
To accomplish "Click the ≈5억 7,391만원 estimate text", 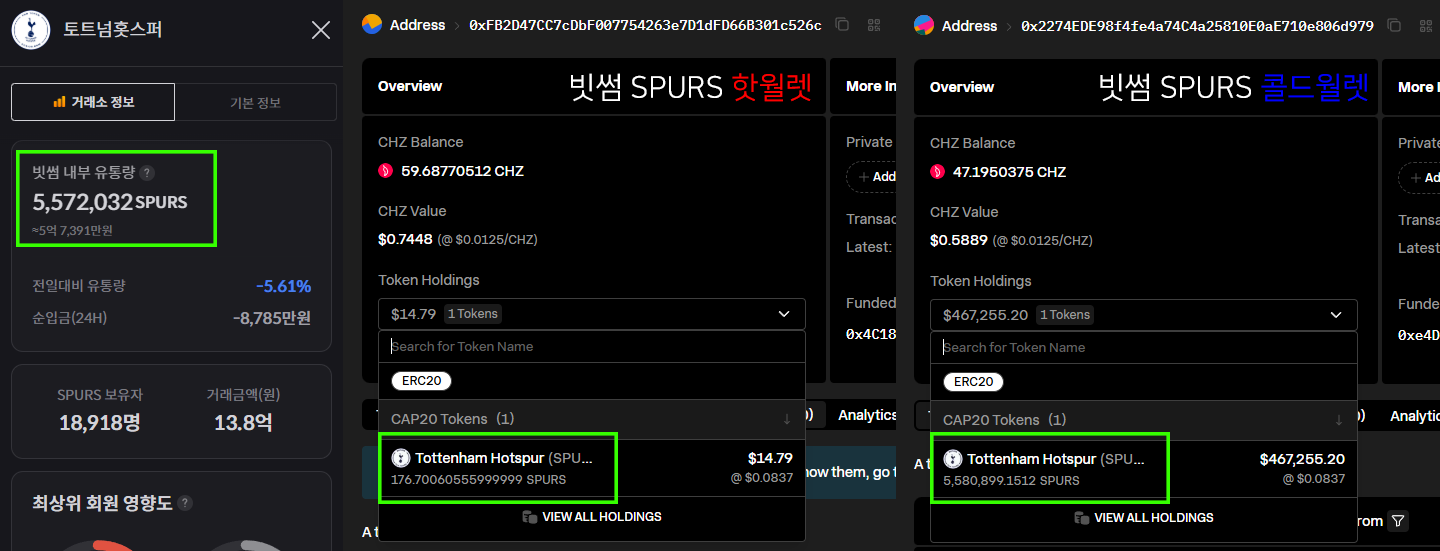I will (72, 230).
